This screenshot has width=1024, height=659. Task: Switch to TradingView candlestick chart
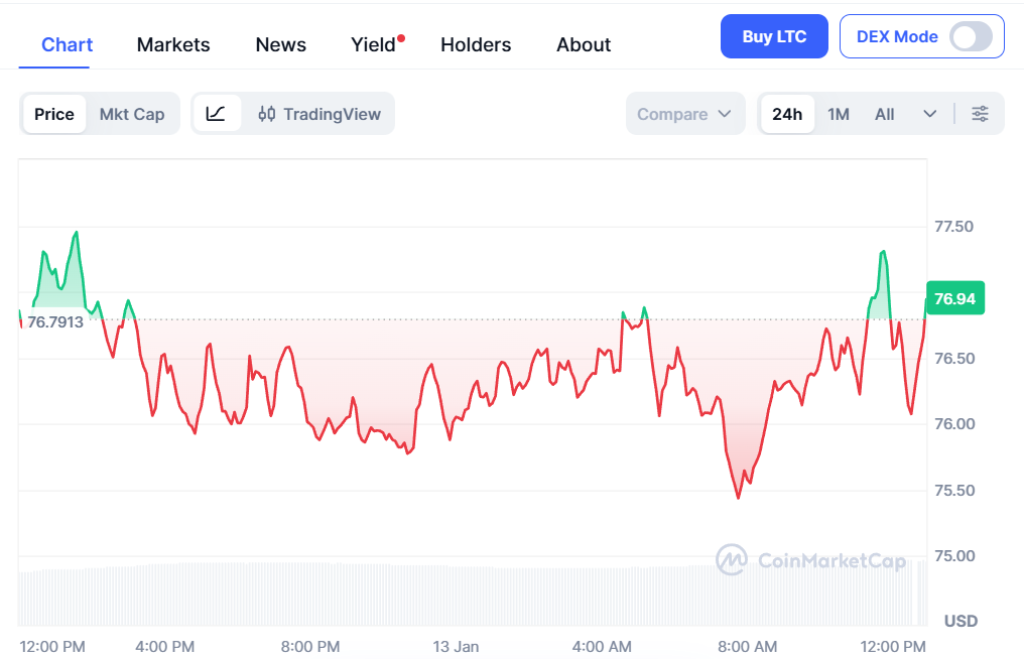click(x=319, y=114)
